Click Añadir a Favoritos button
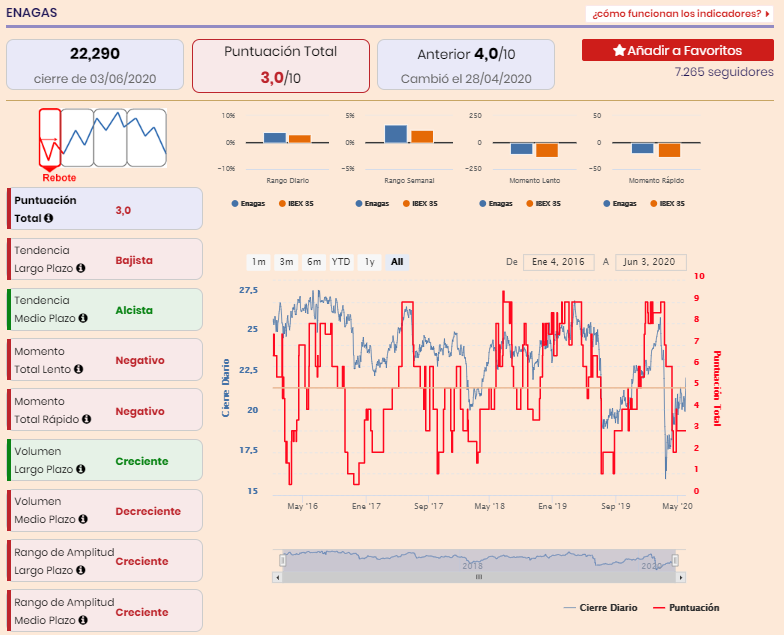This screenshot has height=635, width=784. point(678,50)
